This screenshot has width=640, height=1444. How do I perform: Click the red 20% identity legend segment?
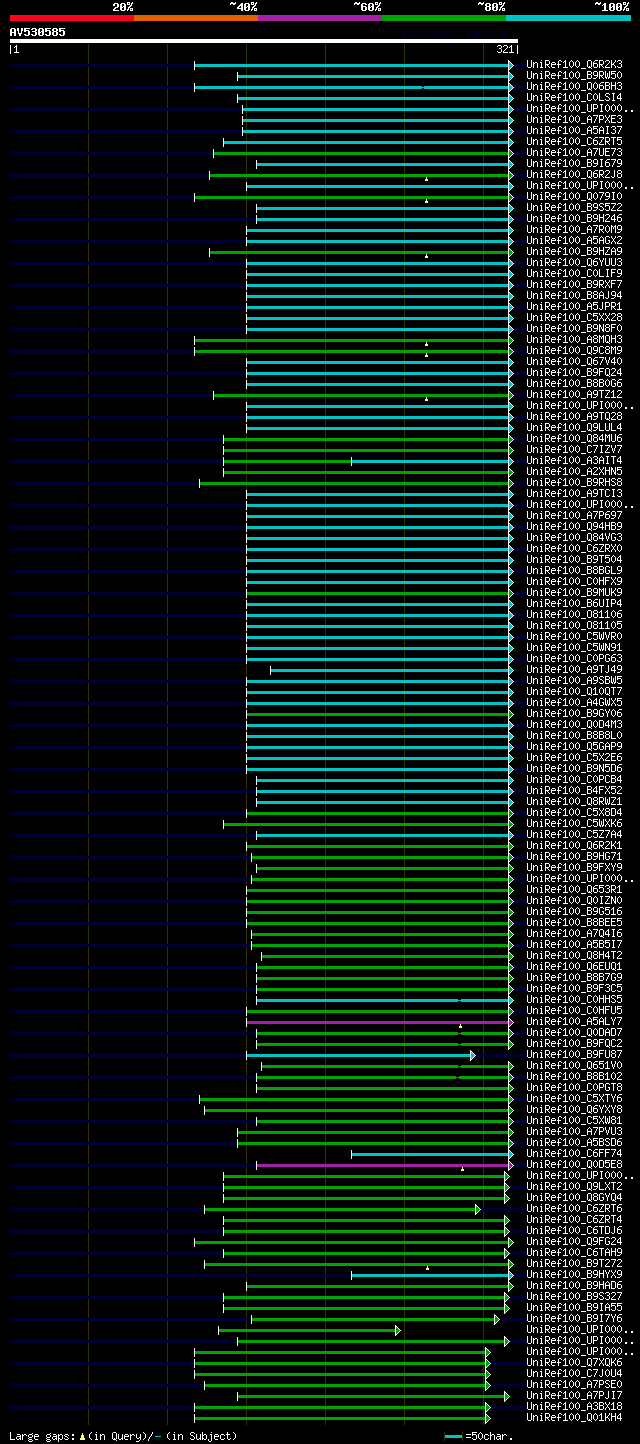[72, 17]
